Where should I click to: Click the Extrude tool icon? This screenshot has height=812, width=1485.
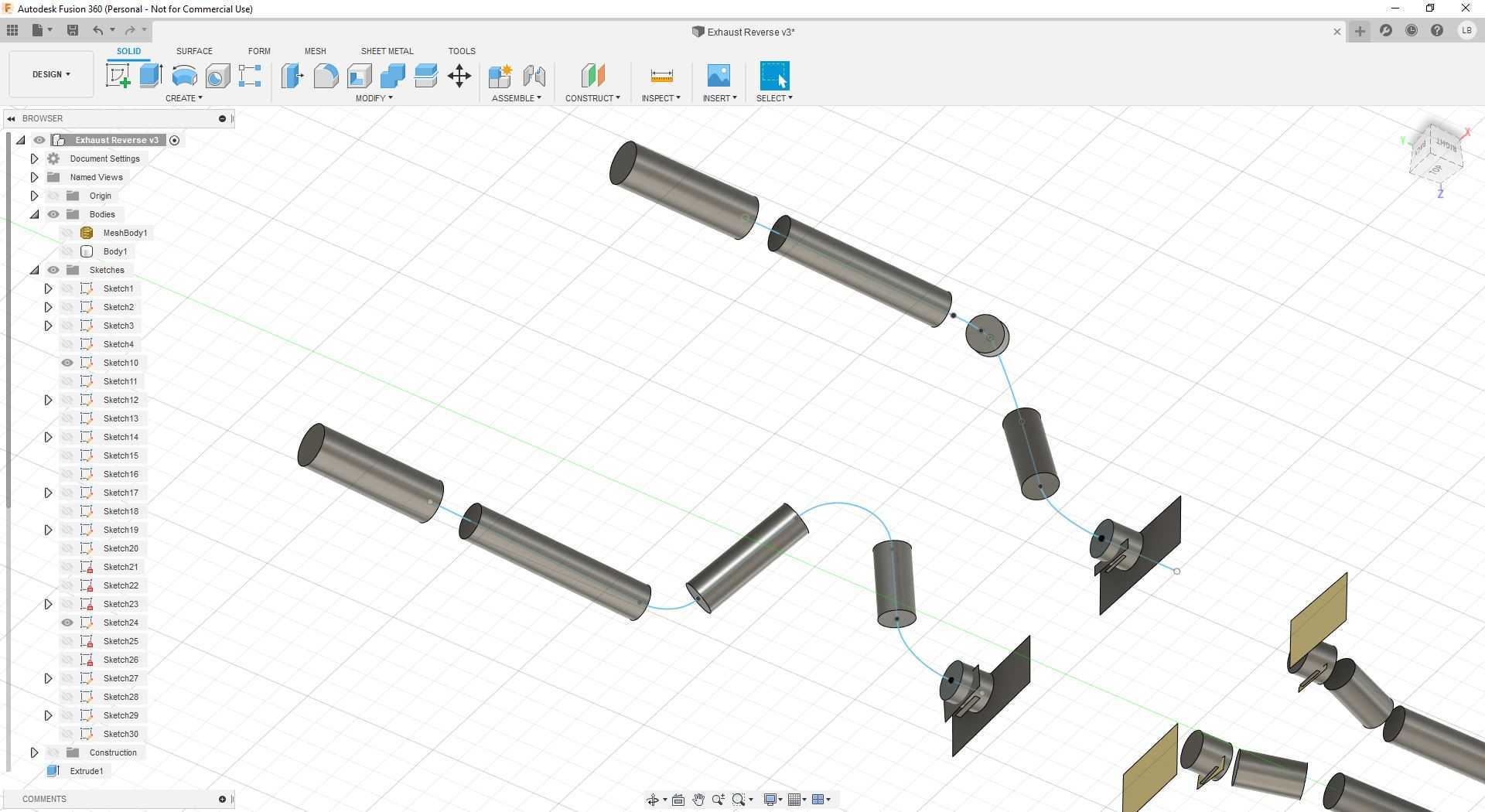click(x=151, y=76)
